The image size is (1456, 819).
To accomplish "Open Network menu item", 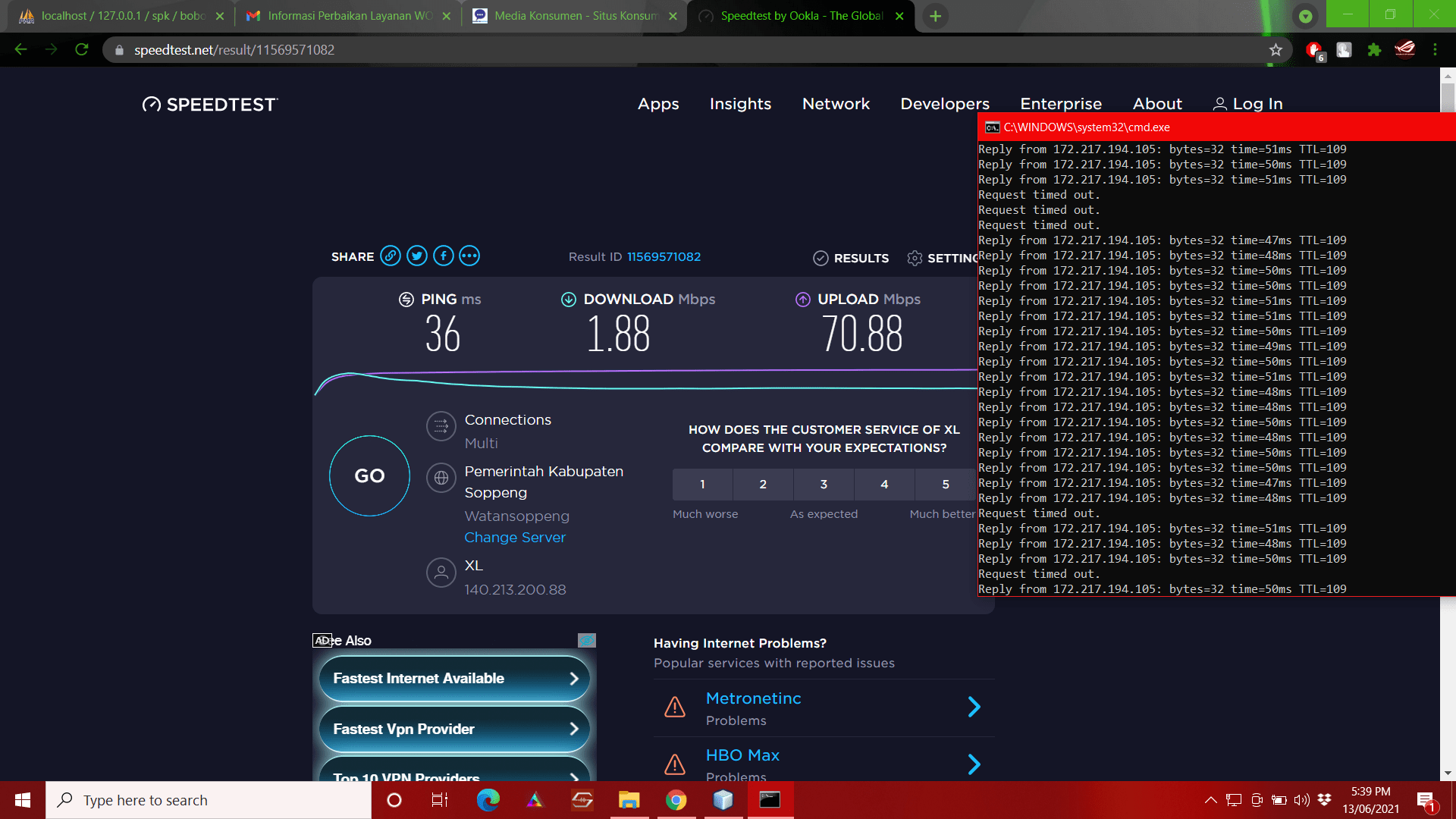I will (x=836, y=104).
